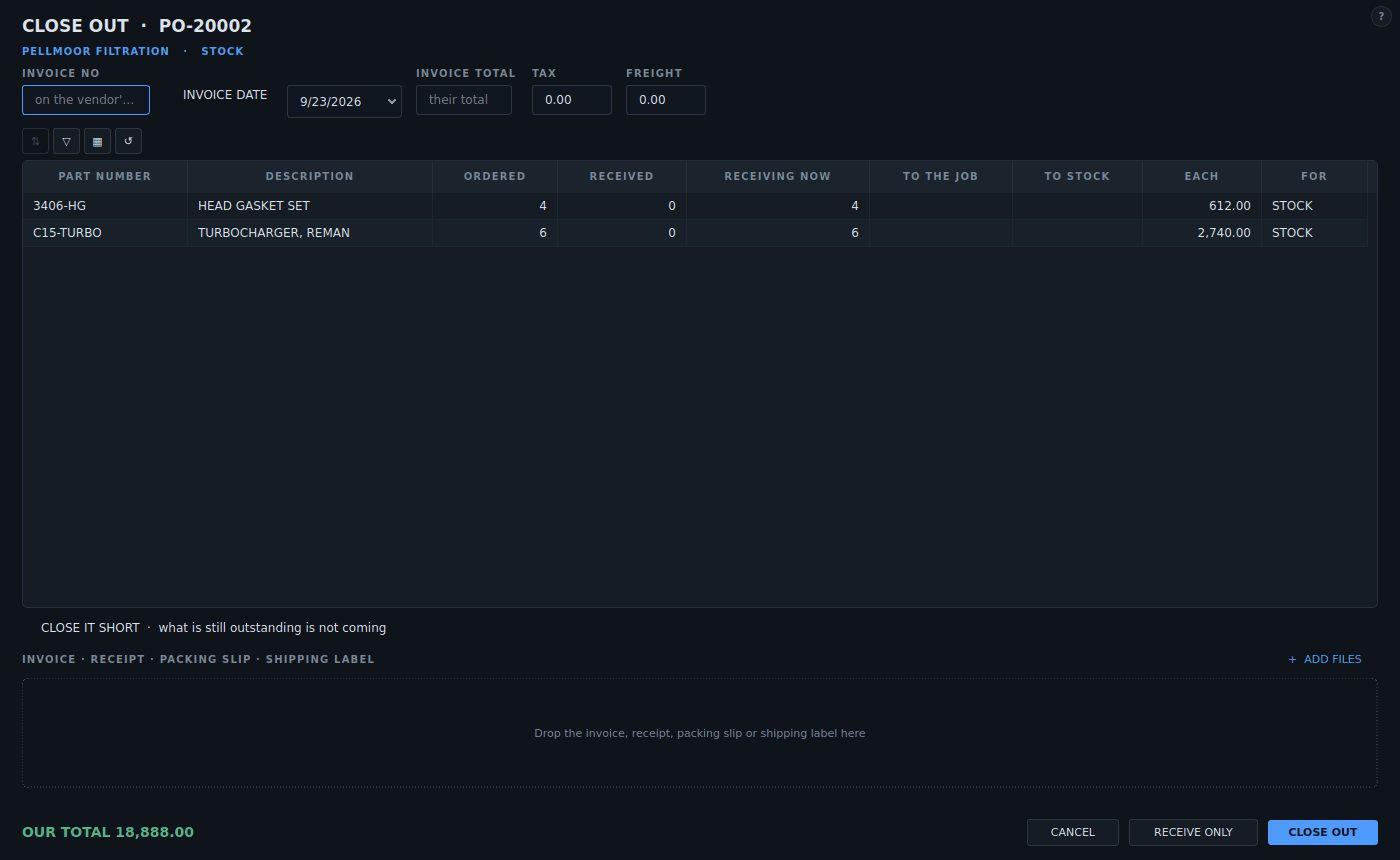This screenshot has width=1400, height=860.
Task: Click the CANCEL button
Action: pyautogui.click(x=1073, y=832)
